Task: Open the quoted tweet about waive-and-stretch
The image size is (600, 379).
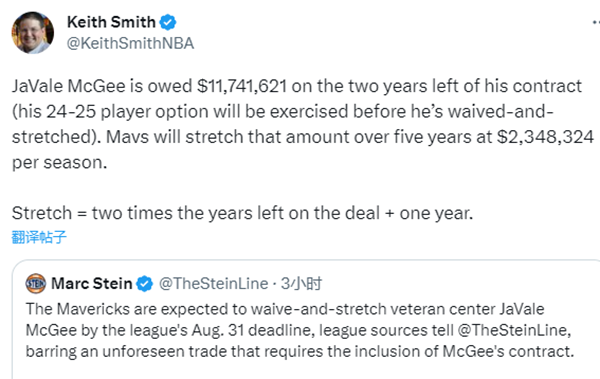Action: pos(306,319)
